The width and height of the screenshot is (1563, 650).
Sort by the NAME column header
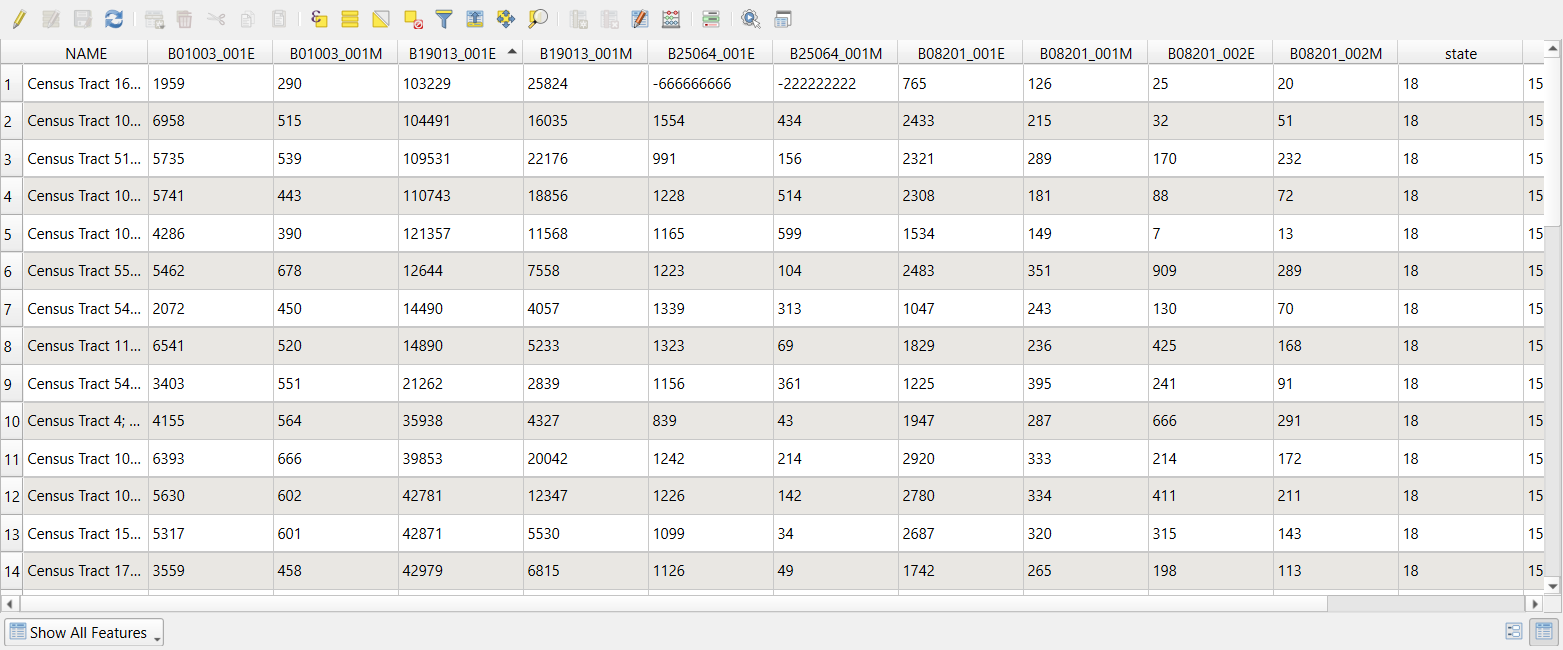click(x=86, y=53)
